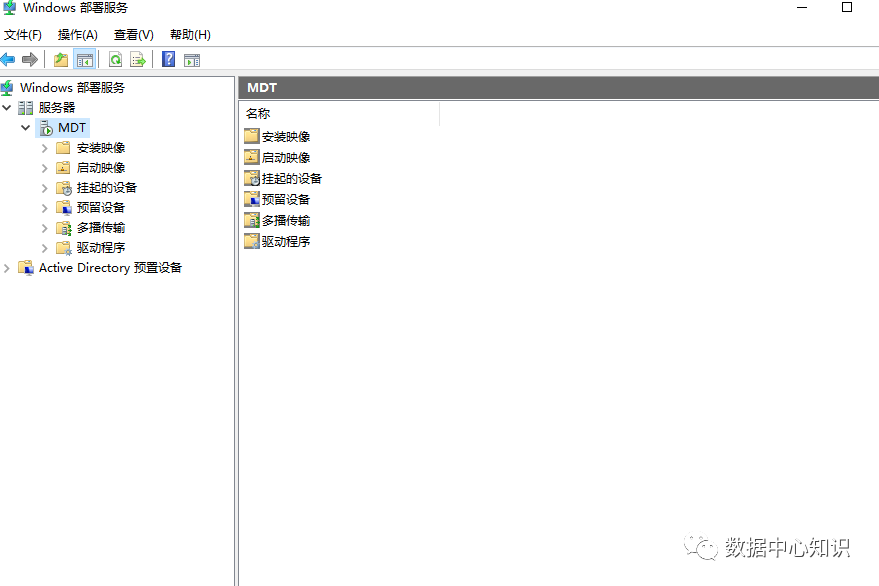Open the 查看(V) menu
This screenshot has width=879, height=586.
(x=133, y=35)
